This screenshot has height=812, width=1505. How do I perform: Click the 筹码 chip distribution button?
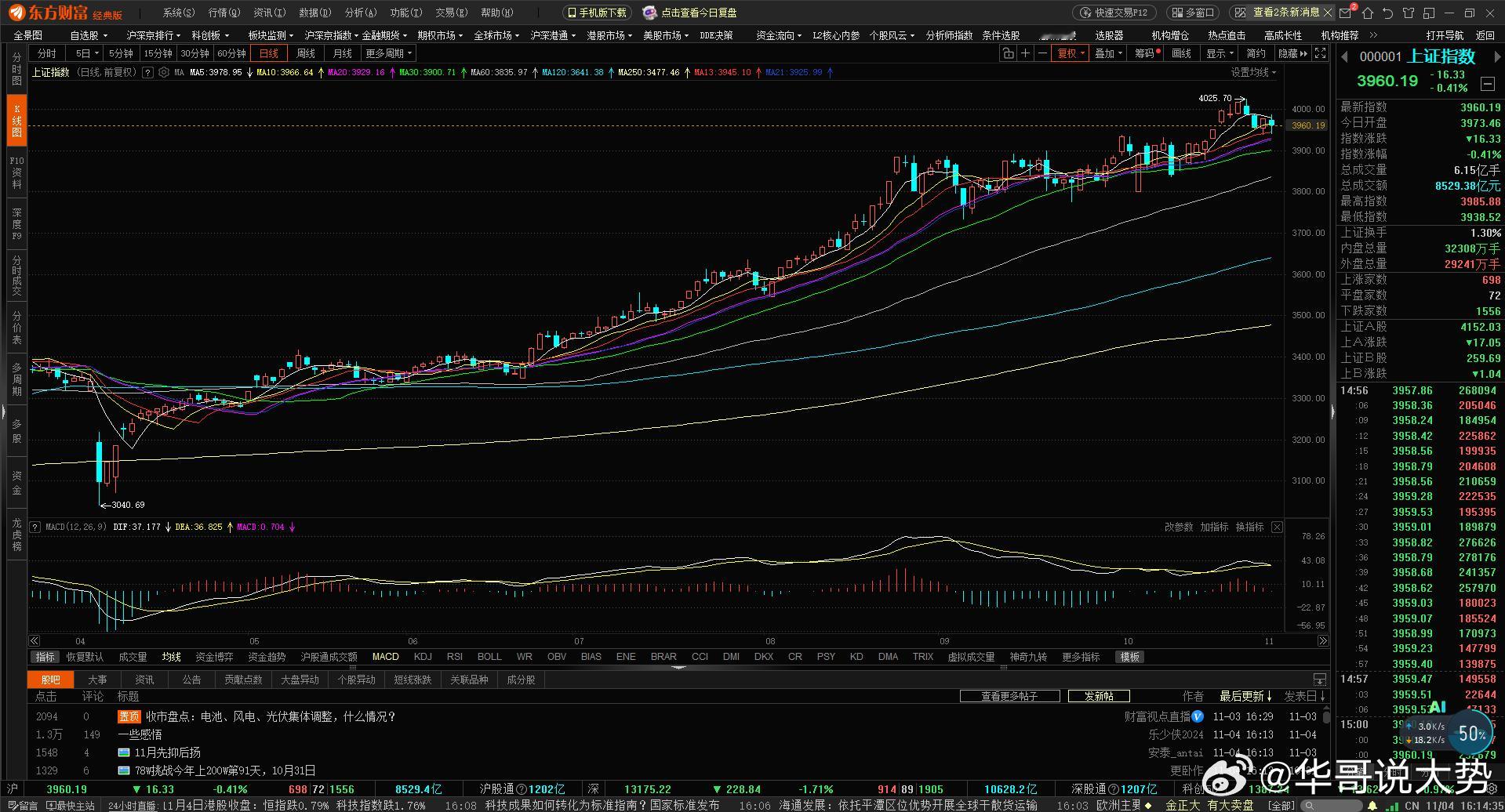click(1145, 53)
